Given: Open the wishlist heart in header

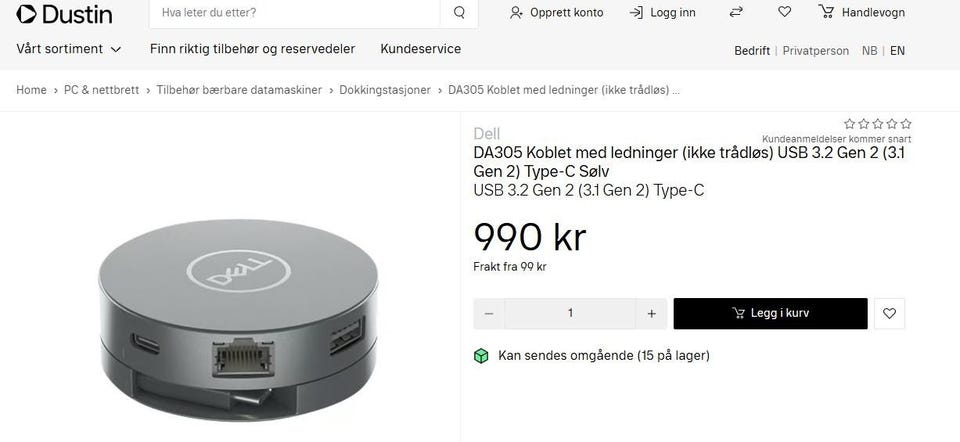Looking at the screenshot, I should pos(784,12).
